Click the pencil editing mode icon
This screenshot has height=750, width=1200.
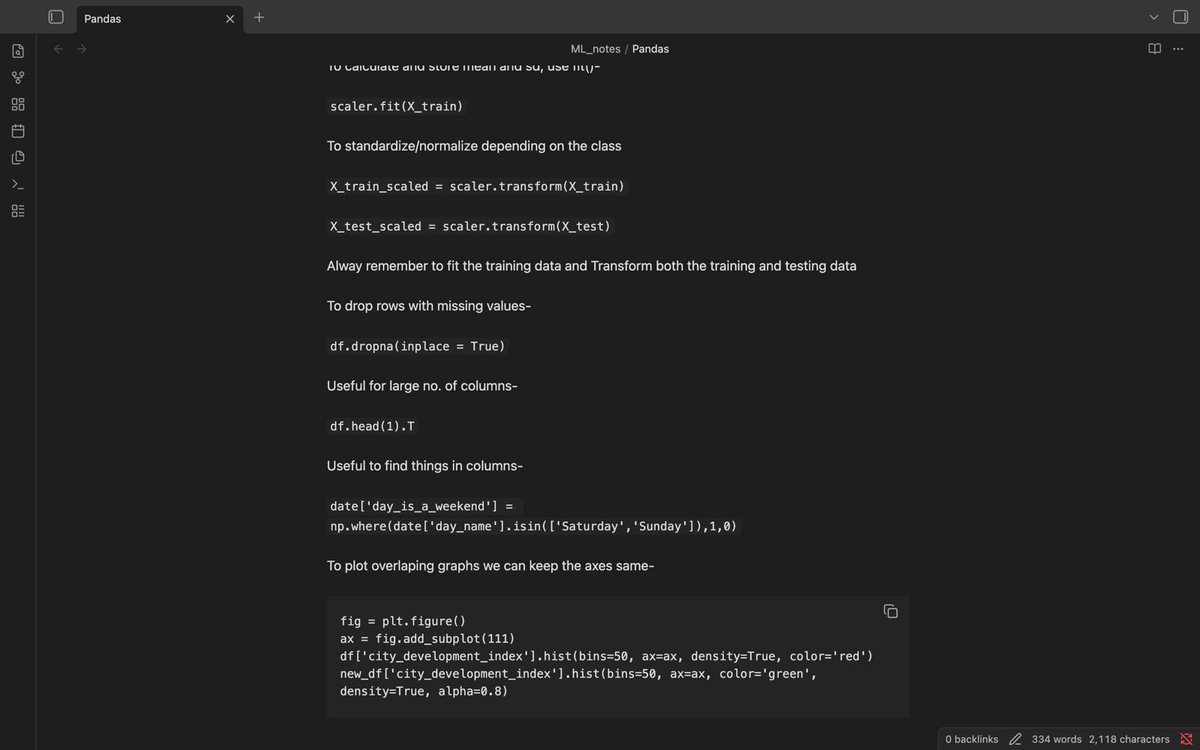(x=1015, y=739)
